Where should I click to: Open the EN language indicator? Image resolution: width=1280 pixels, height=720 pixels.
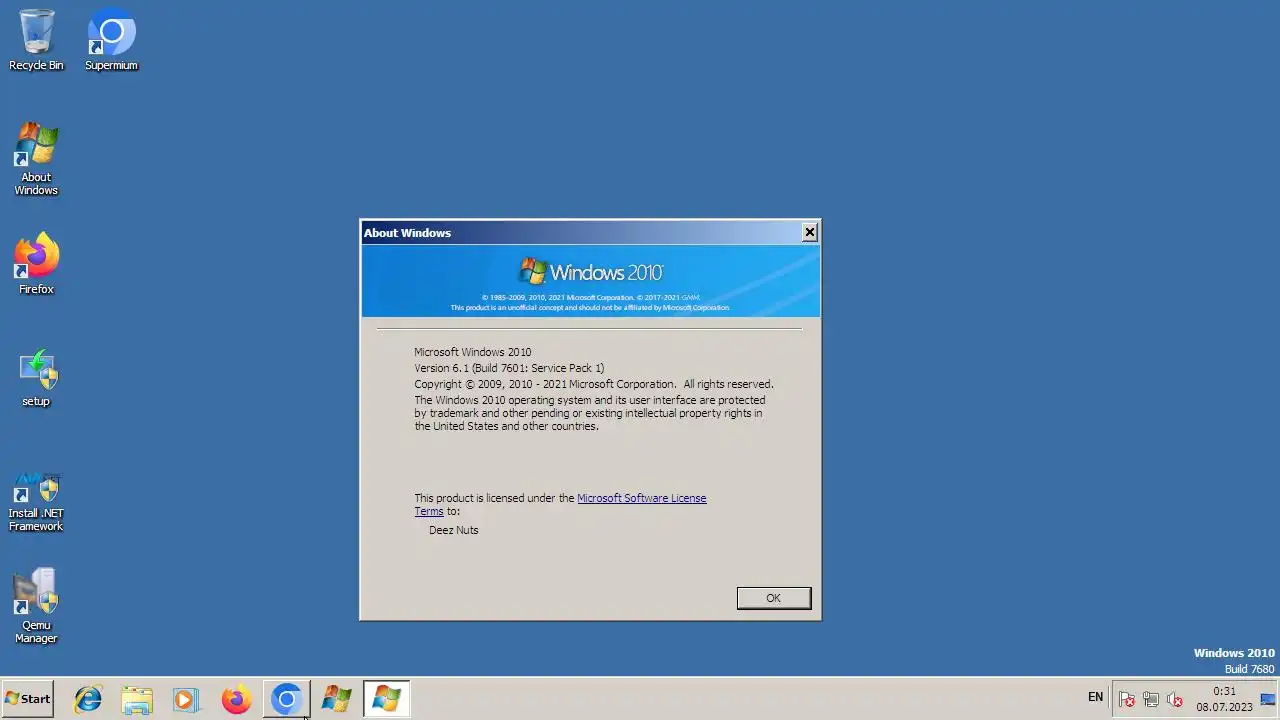1095,697
